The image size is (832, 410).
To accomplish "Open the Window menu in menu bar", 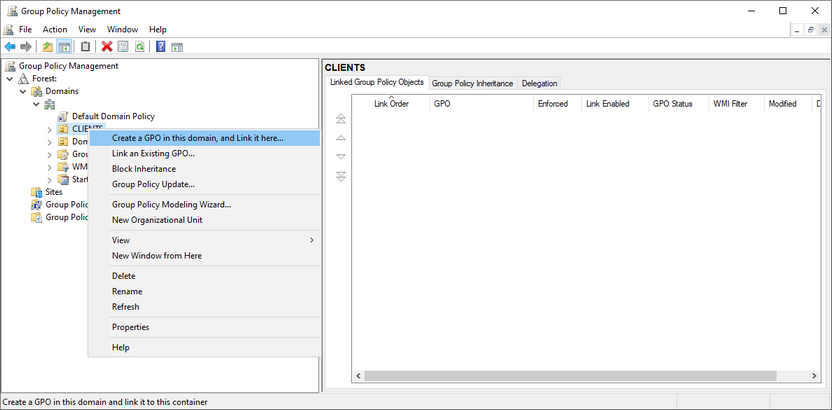I will point(123,30).
